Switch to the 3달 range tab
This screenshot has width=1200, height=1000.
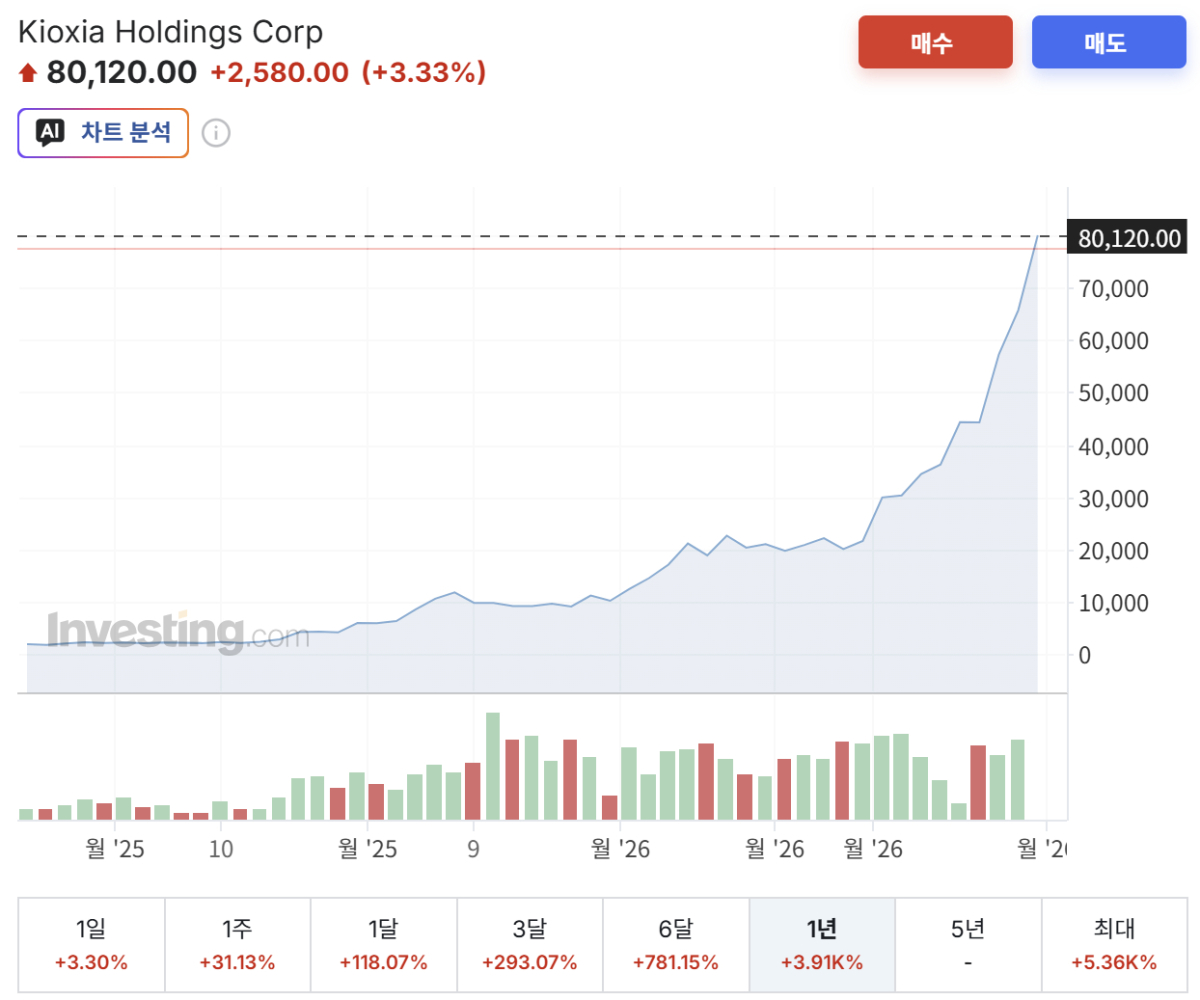[x=530, y=945]
